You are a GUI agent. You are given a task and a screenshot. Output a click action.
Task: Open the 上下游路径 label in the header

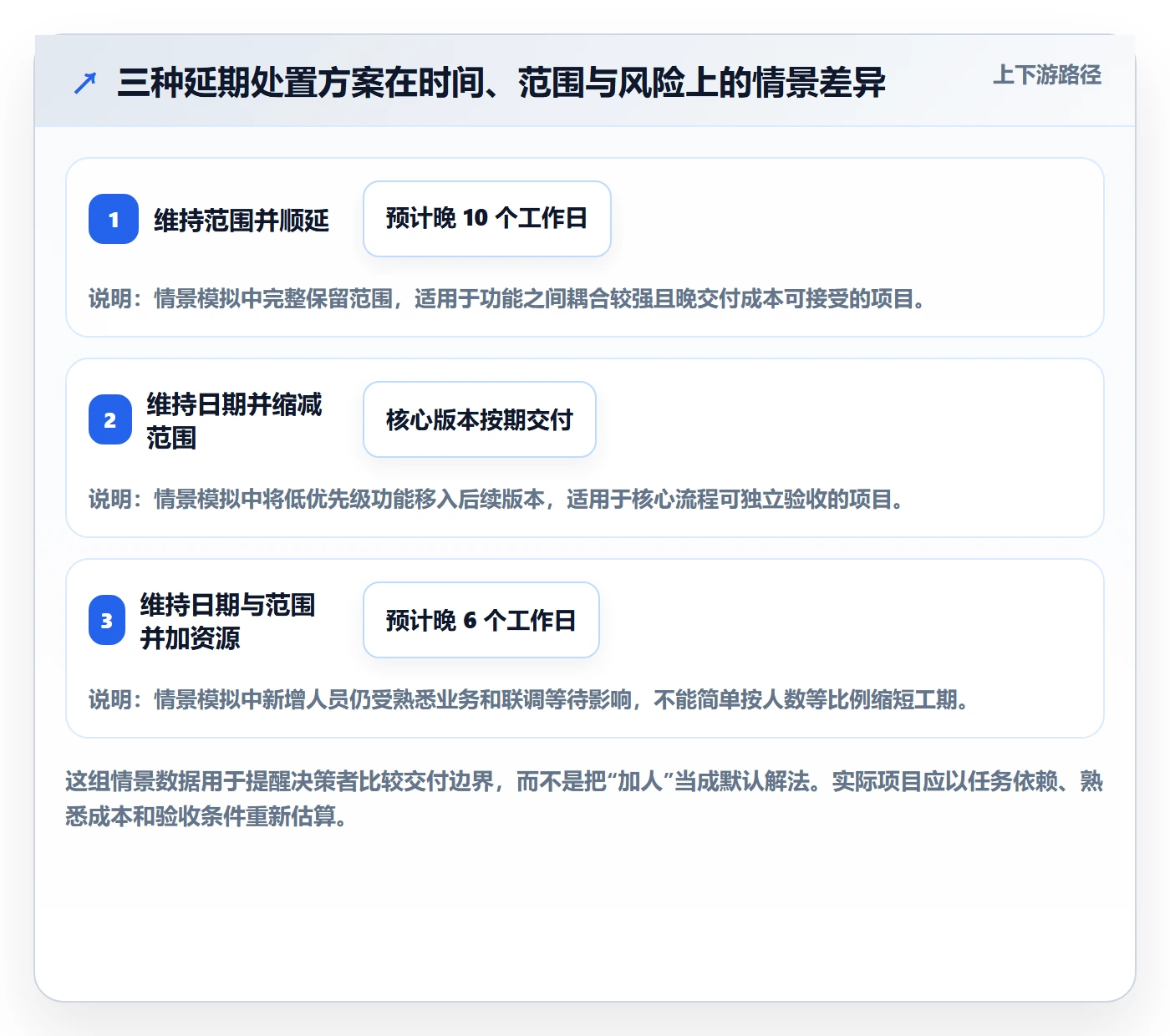point(1047,75)
